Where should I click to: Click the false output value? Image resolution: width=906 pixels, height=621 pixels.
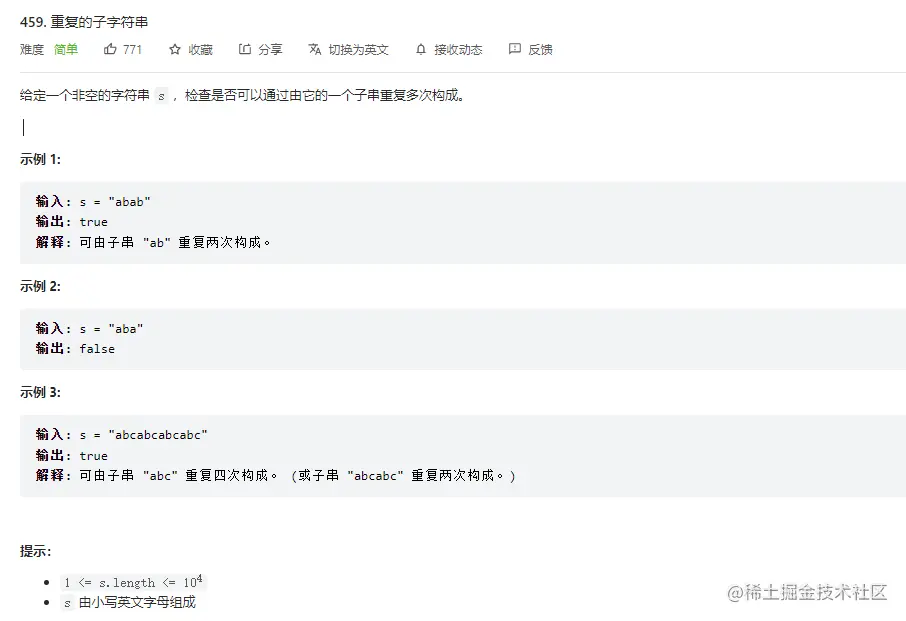pyautogui.click(x=97, y=349)
